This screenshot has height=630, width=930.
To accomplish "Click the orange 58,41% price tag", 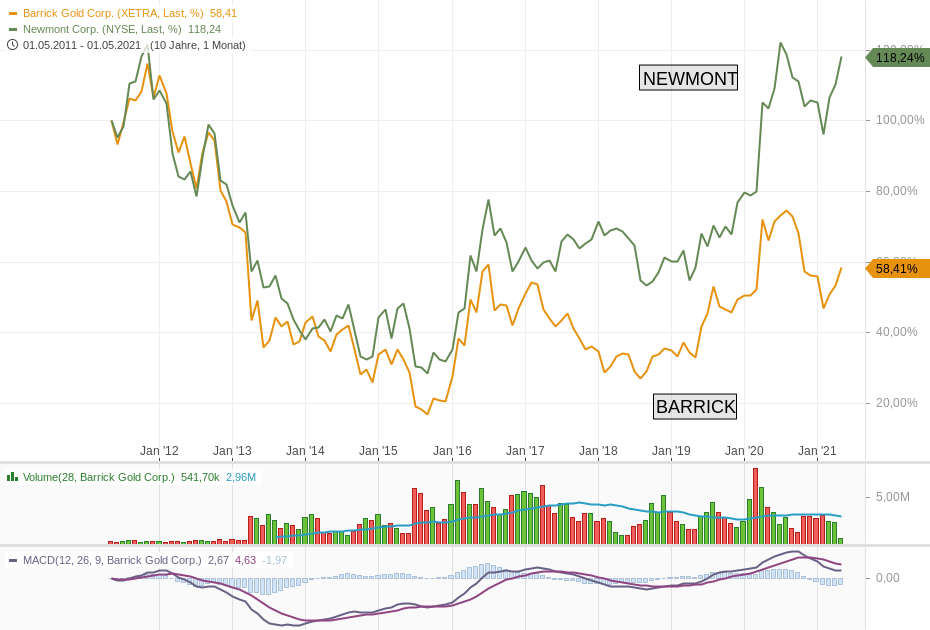I will pyautogui.click(x=897, y=269).
